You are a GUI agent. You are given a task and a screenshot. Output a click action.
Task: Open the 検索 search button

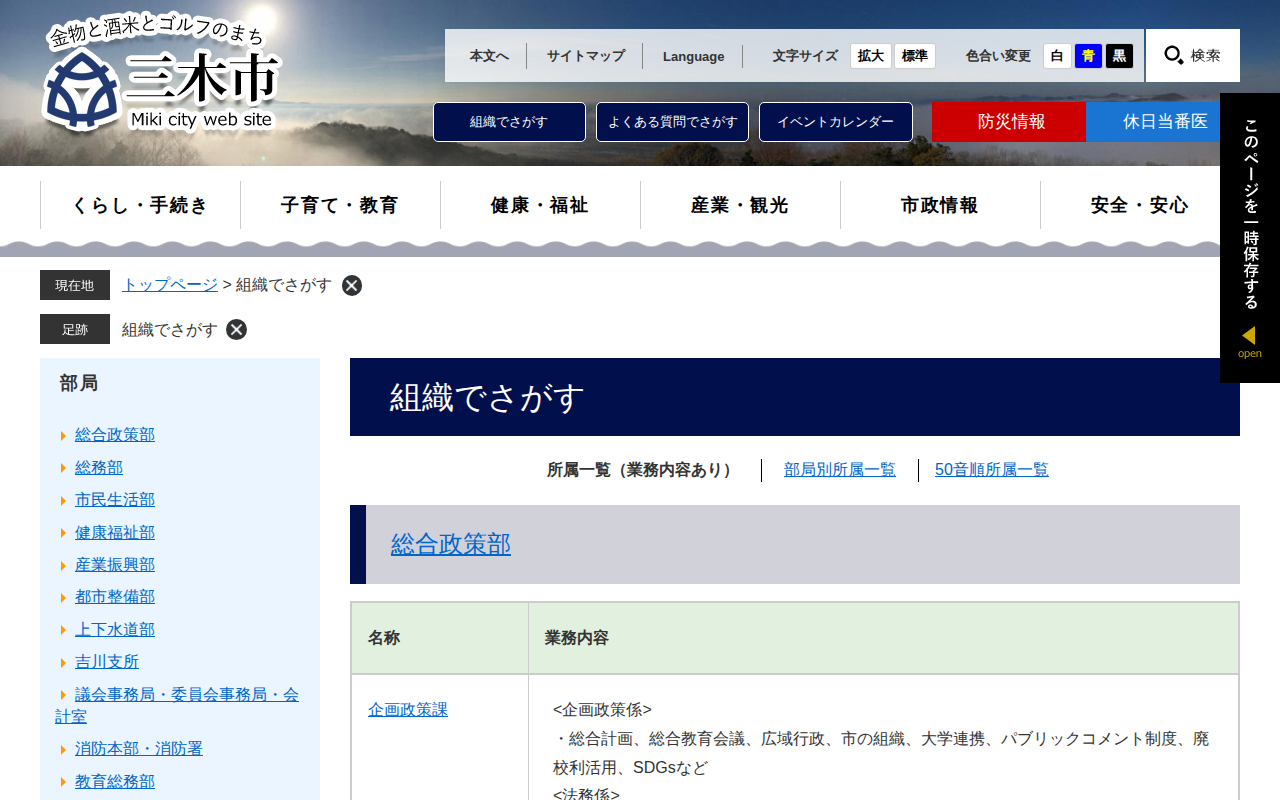click(x=1193, y=55)
